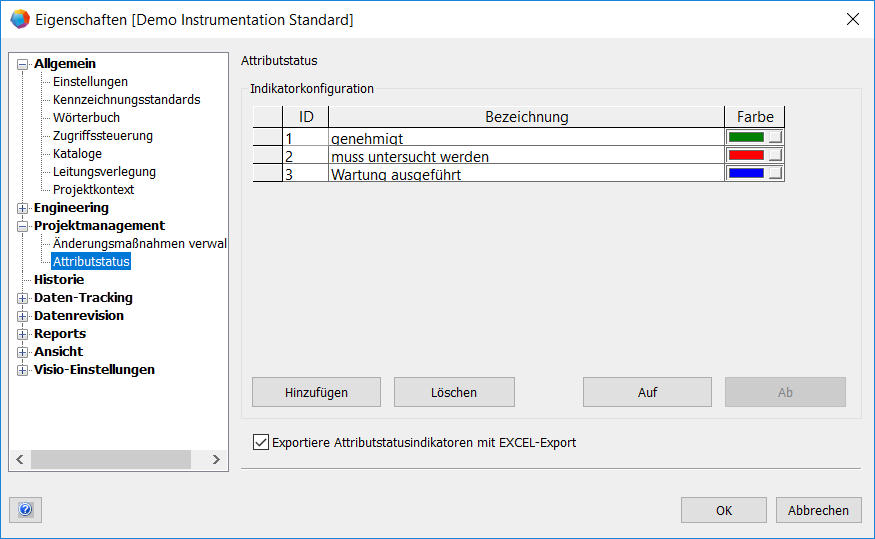
Task: Click the blue help icon button
Action: tap(25, 510)
